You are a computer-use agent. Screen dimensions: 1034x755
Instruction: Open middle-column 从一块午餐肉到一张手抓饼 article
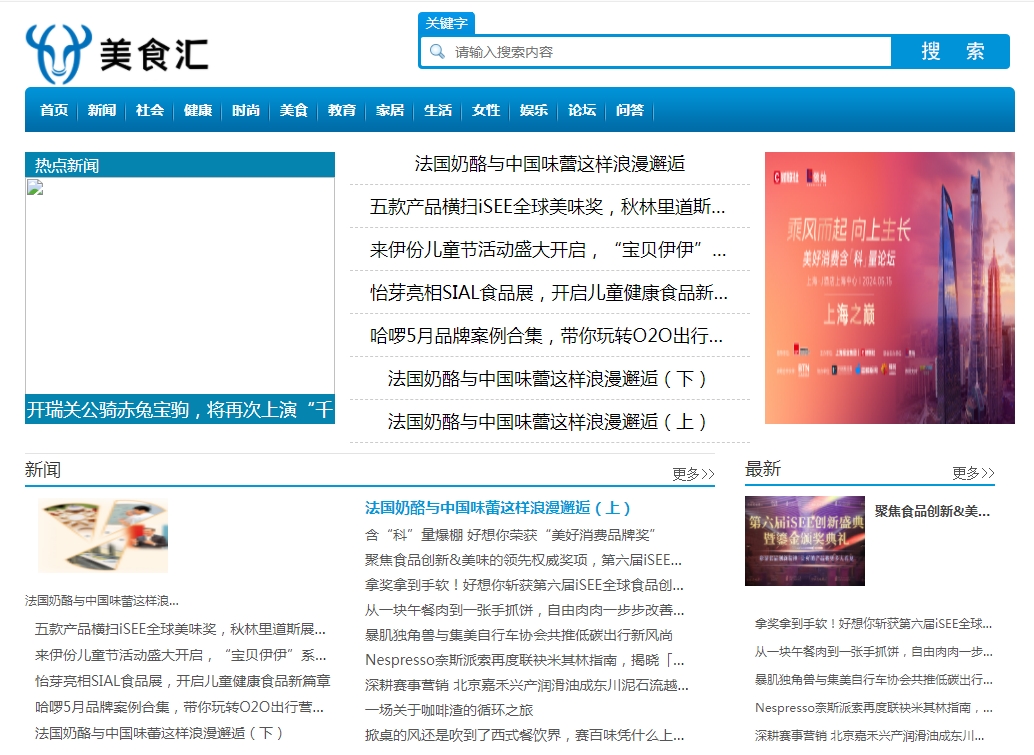(x=524, y=610)
